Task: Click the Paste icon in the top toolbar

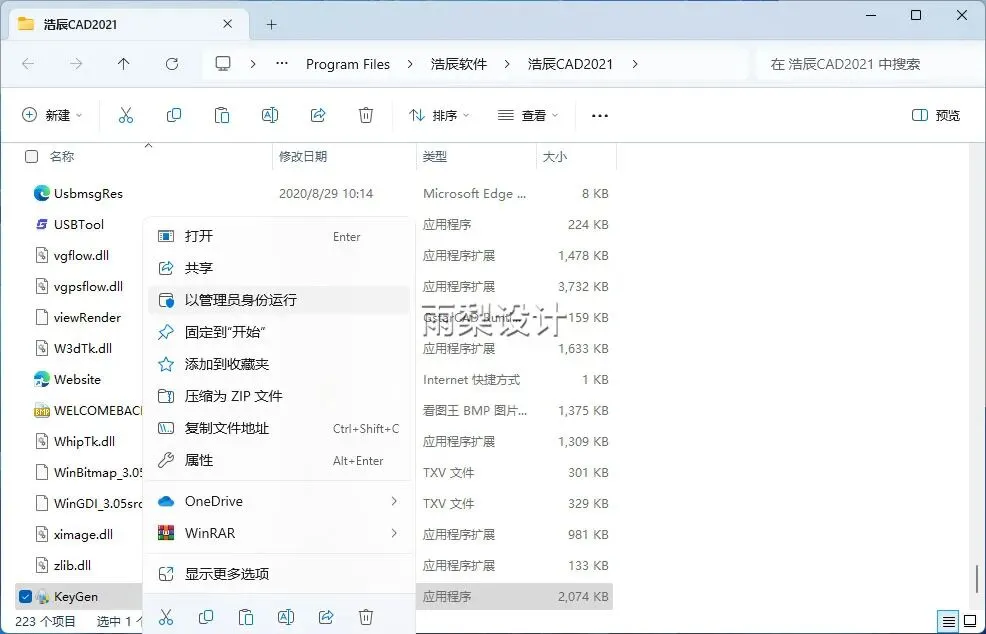Action: pyautogui.click(x=222, y=115)
